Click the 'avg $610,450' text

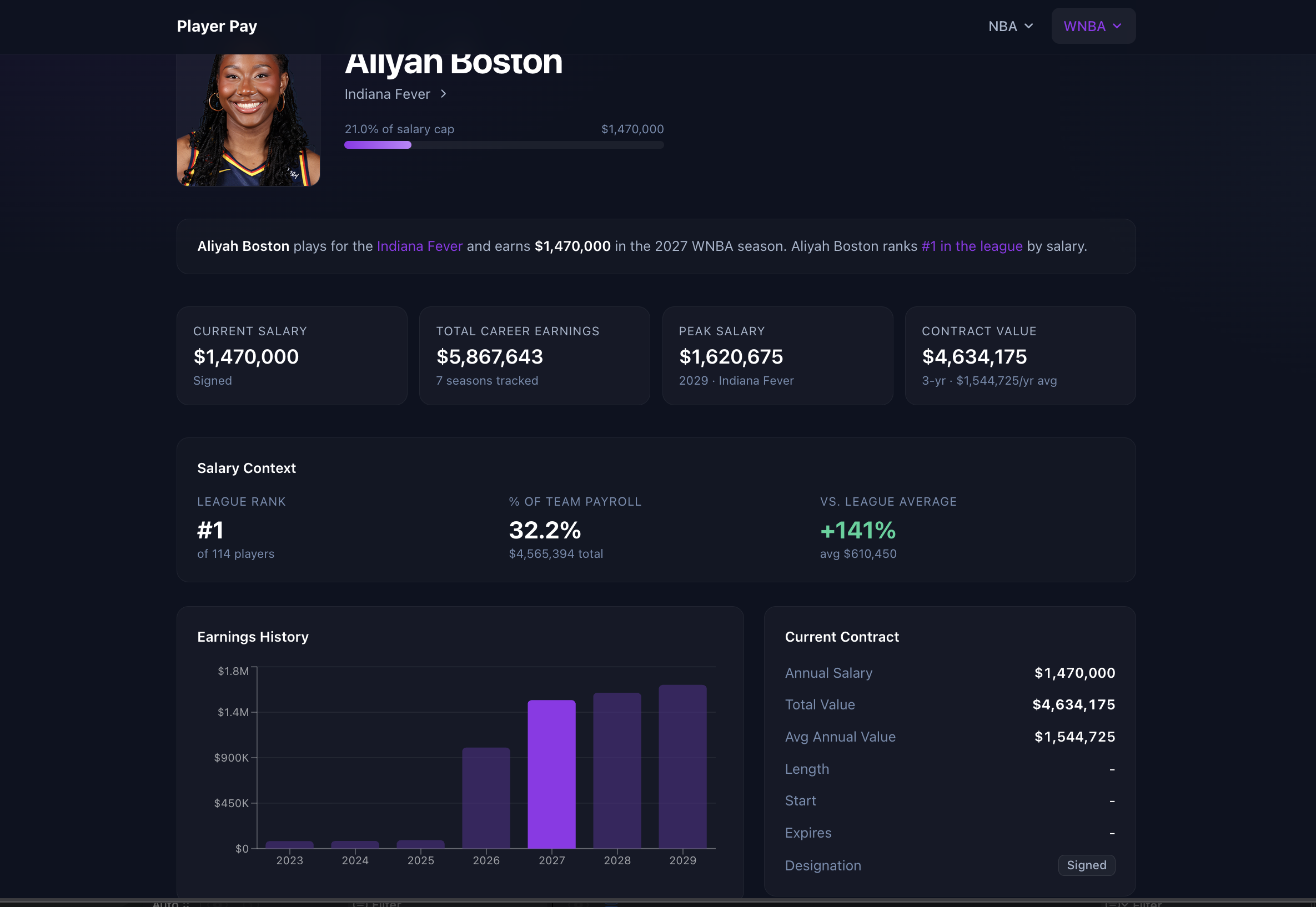coord(858,553)
